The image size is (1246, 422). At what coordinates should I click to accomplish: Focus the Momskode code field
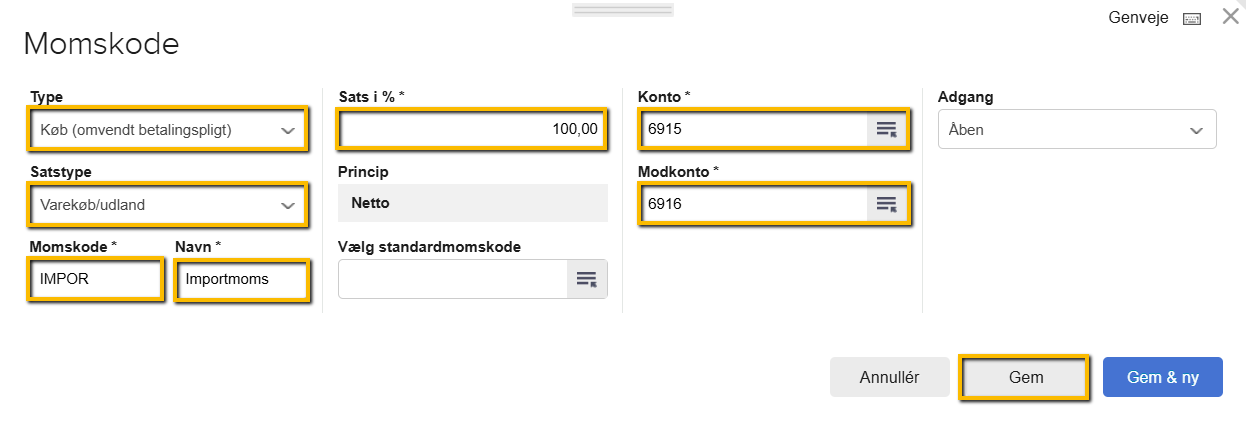tap(95, 279)
